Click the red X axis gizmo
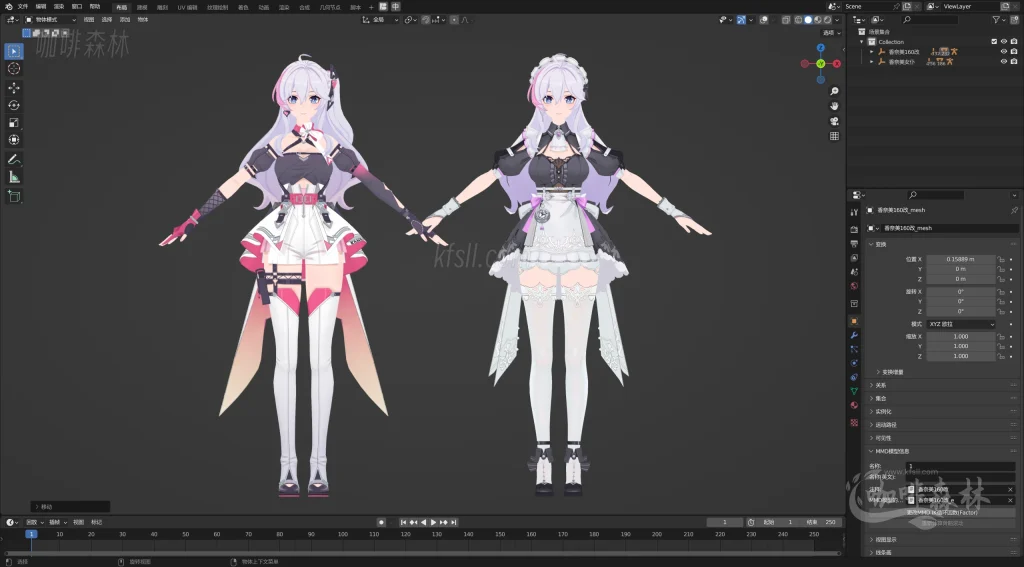The height and width of the screenshot is (567, 1024). point(837,64)
